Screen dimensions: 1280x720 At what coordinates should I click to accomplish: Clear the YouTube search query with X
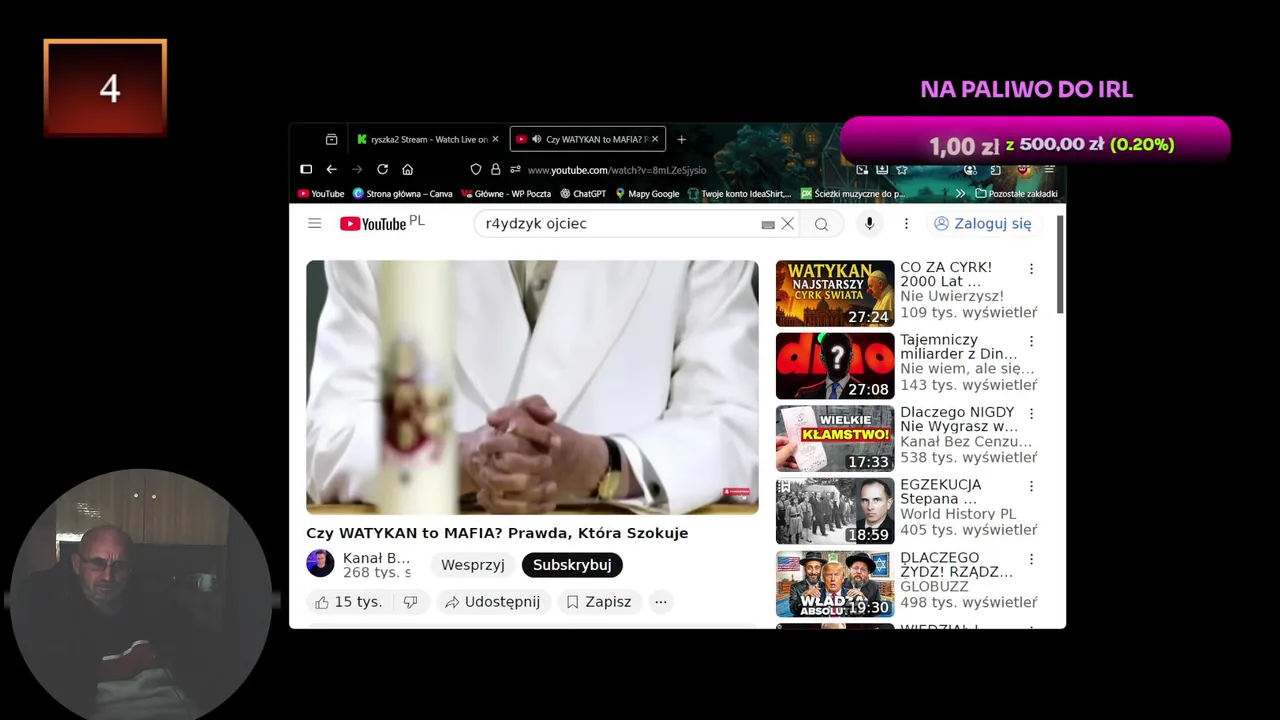pos(788,224)
